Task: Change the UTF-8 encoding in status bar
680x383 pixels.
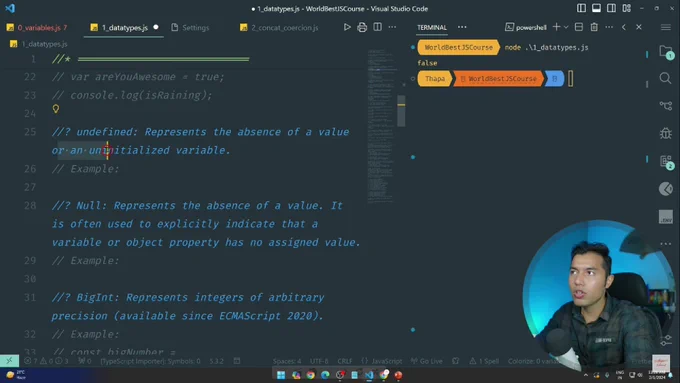Action: 319,361
